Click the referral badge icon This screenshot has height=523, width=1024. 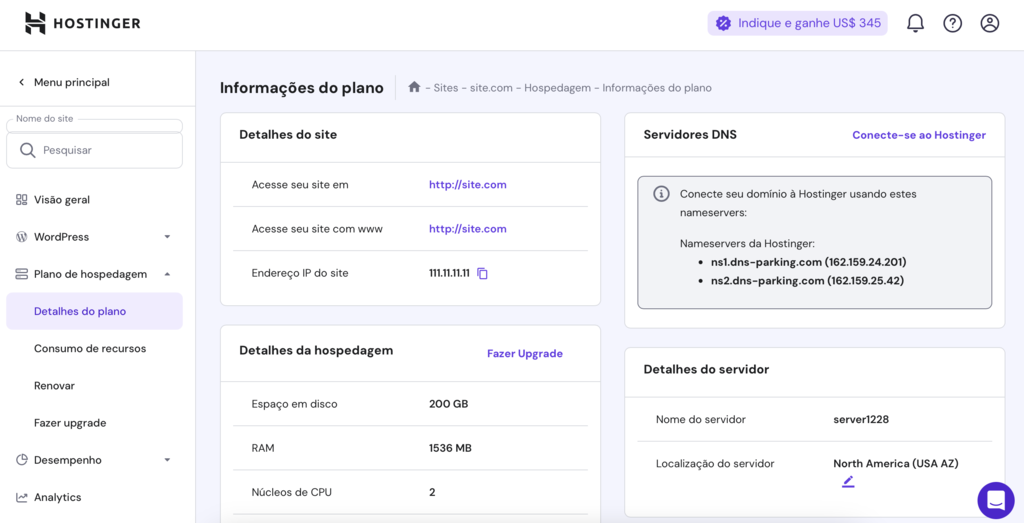pos(723,24)
